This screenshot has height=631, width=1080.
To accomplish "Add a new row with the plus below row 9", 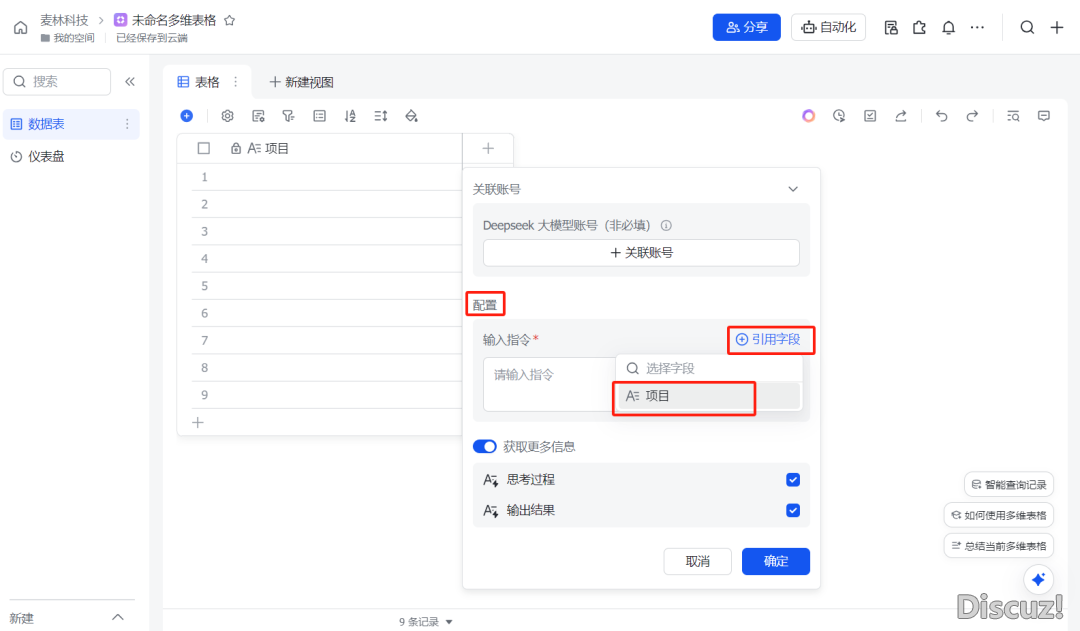I will tap(198, 422).
